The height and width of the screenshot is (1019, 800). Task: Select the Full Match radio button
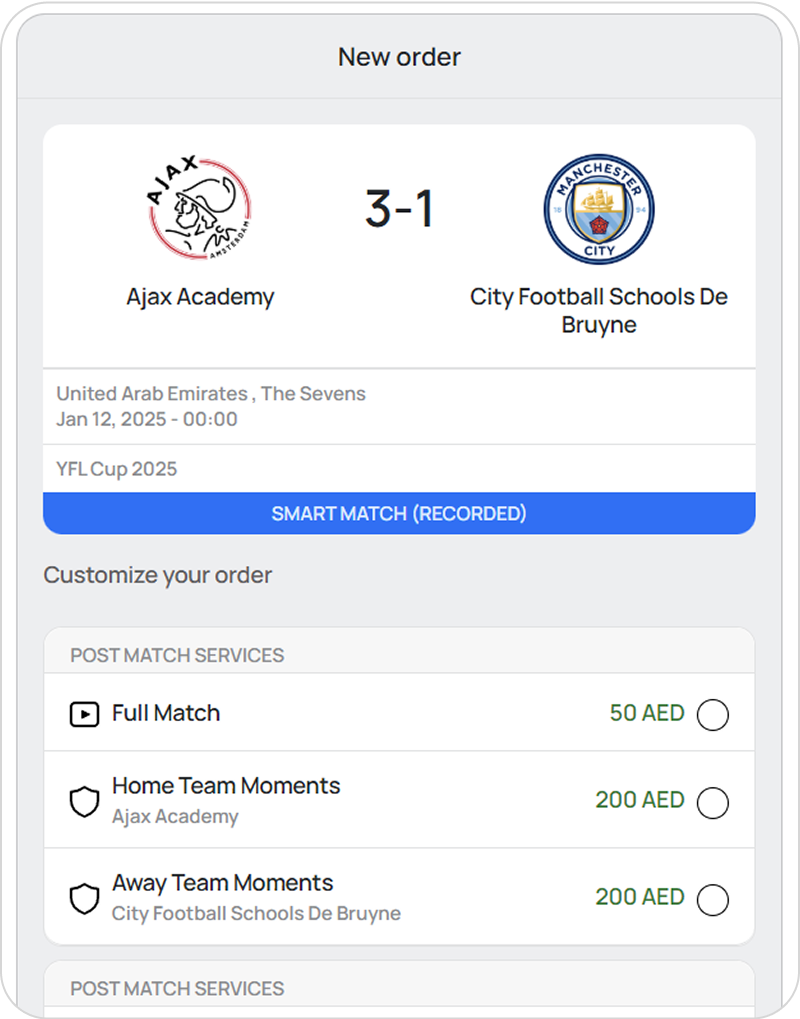pos(712,715)
